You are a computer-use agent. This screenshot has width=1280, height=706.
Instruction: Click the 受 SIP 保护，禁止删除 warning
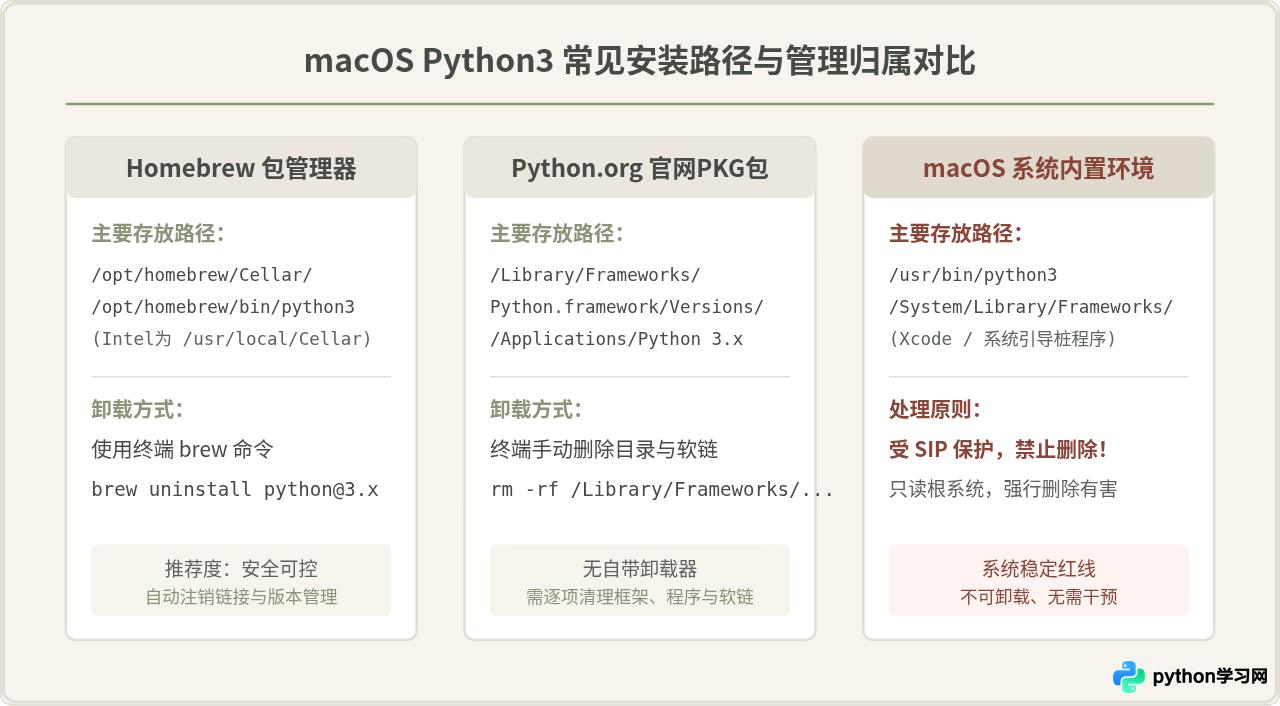998,449
